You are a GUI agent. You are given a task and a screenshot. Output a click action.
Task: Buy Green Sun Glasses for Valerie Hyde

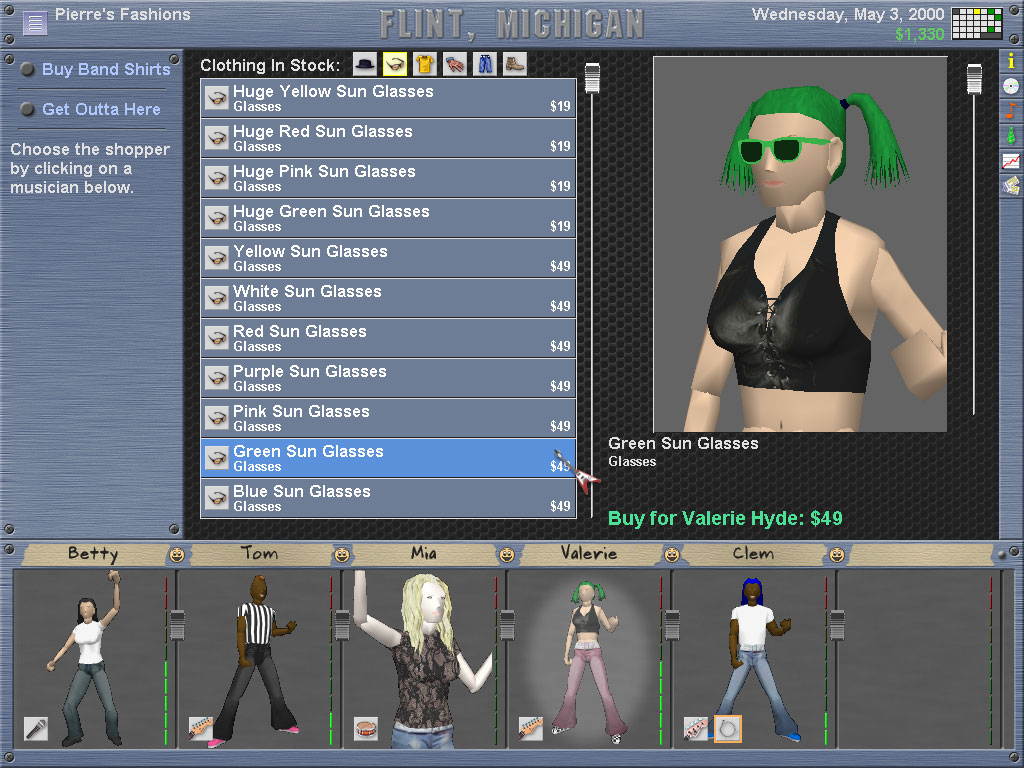pyautogui.click(x=725, y=518)
